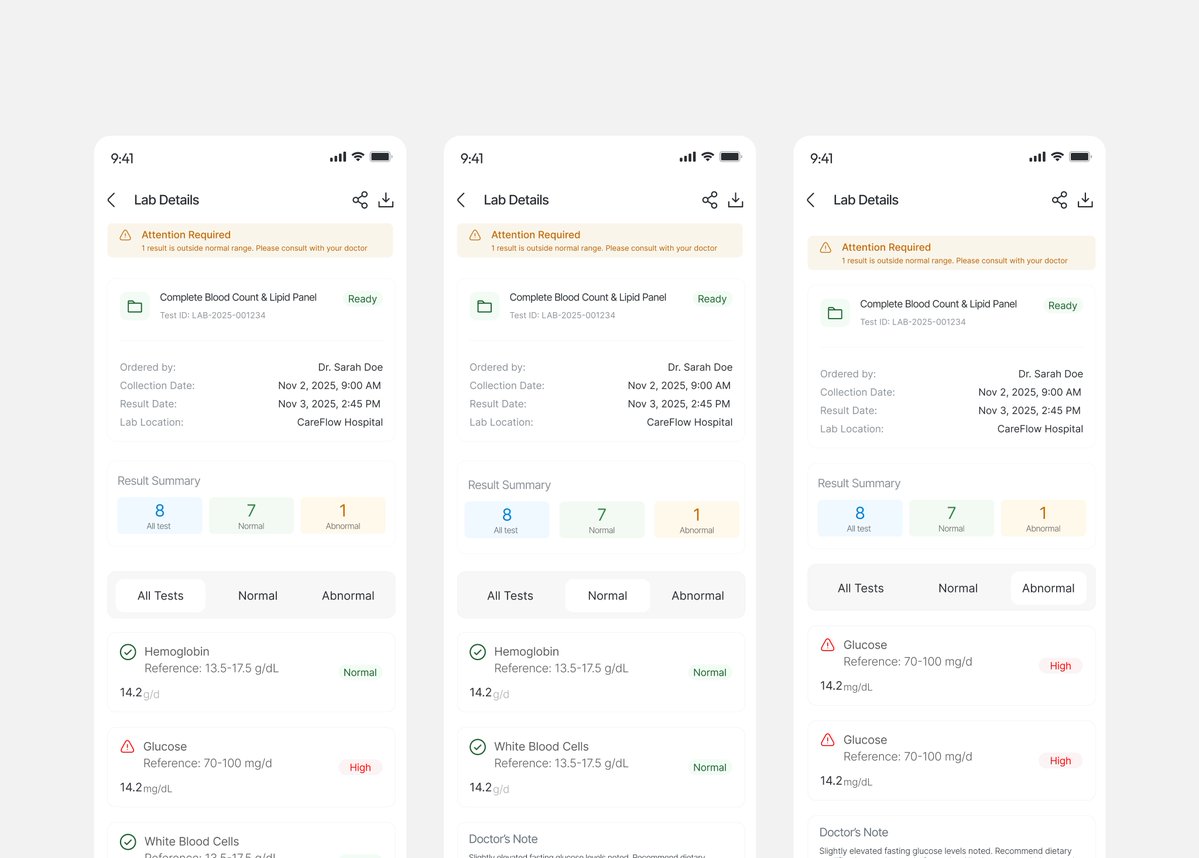Screen dimensions: 1199x858
Task: Tap back arrow on middle phone screen
Action: tap(461, 200)
